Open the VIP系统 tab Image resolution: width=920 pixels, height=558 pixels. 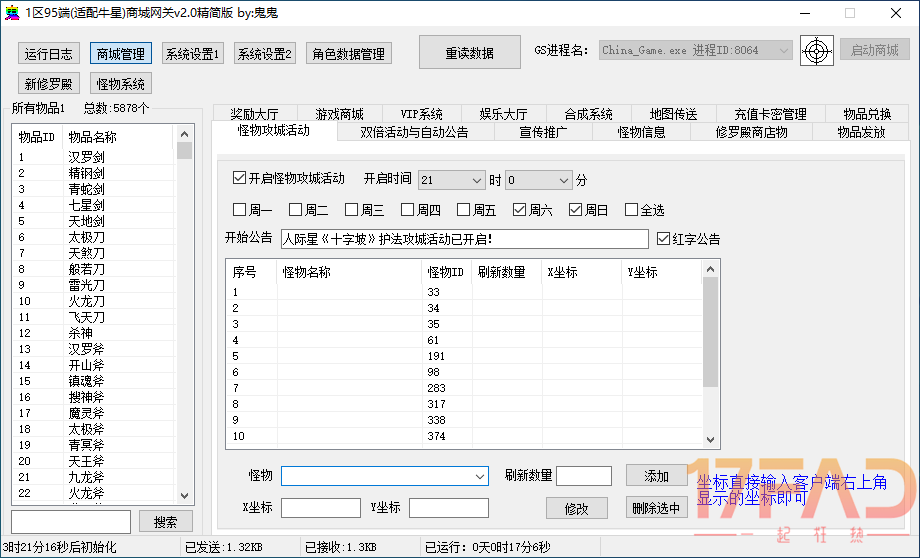pos(421,114)
